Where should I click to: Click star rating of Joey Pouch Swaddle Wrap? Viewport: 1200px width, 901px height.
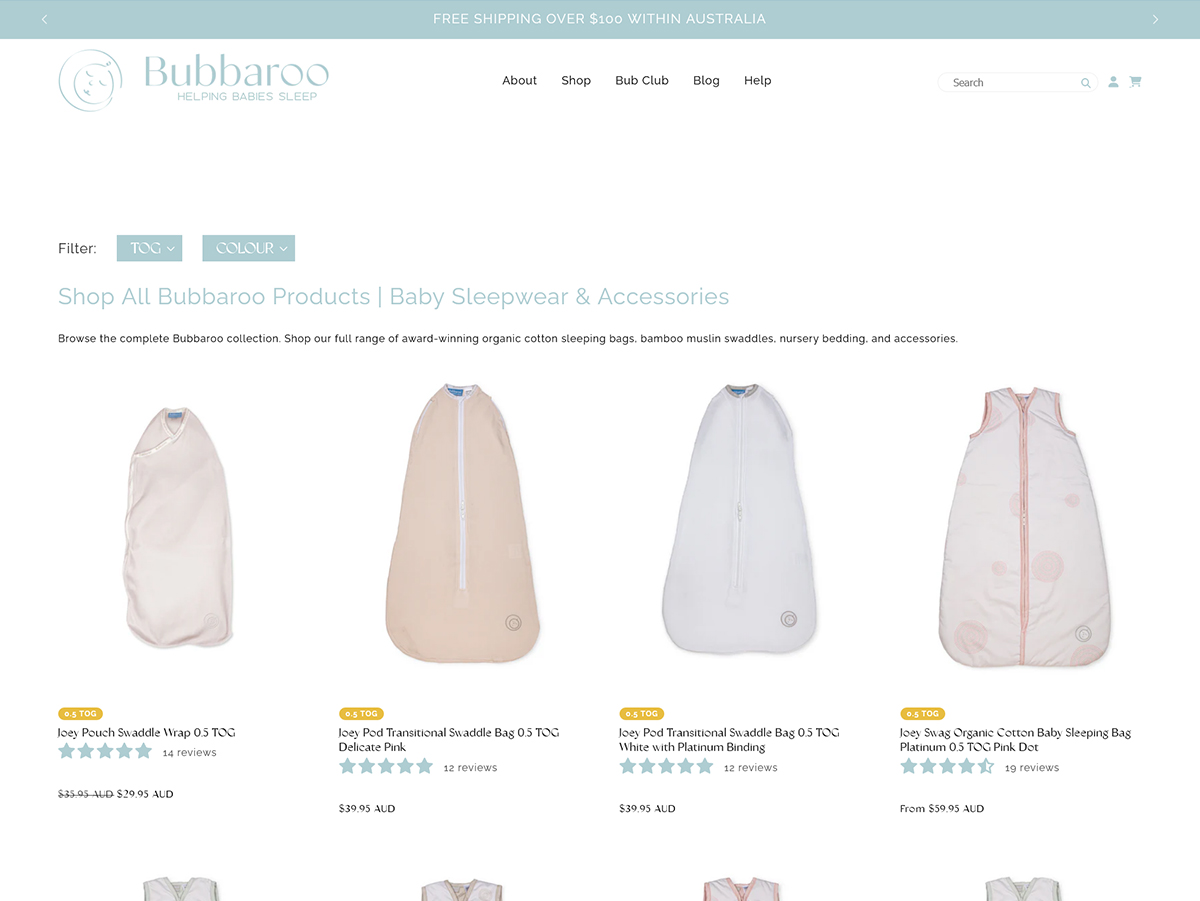coord(105,752)
